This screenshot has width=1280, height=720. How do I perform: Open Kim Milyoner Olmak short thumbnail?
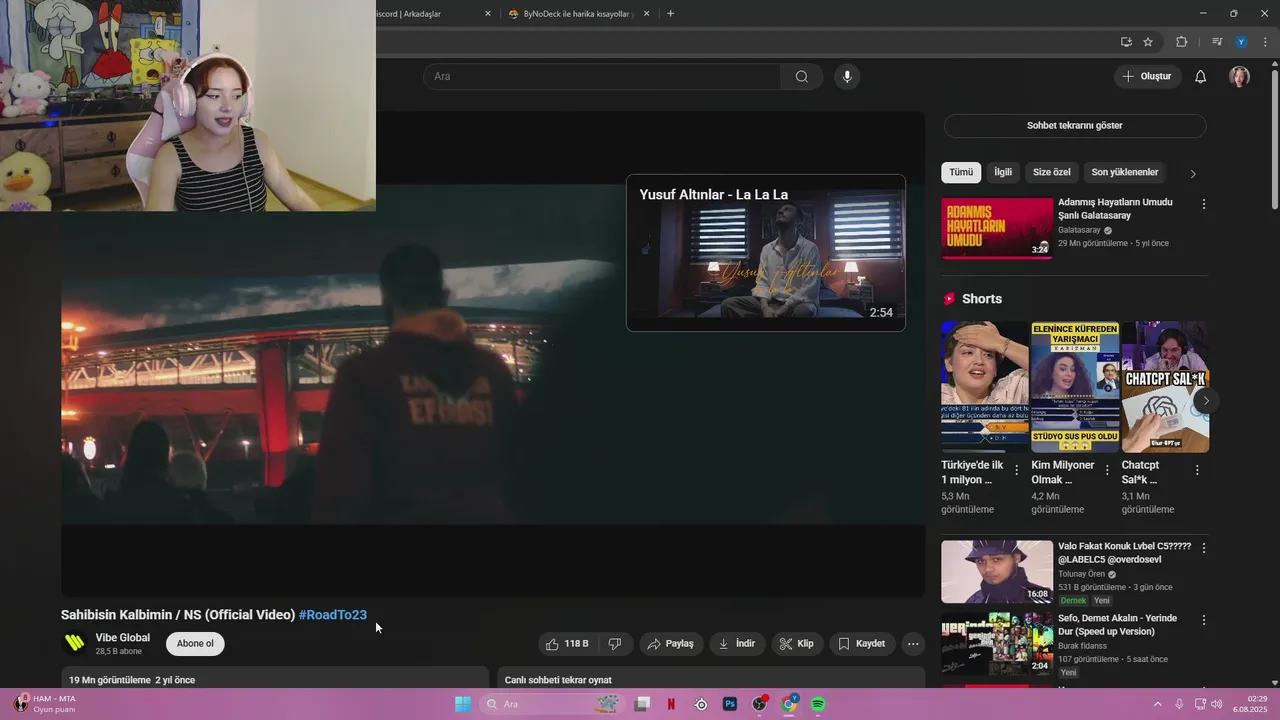point(1075,387)
